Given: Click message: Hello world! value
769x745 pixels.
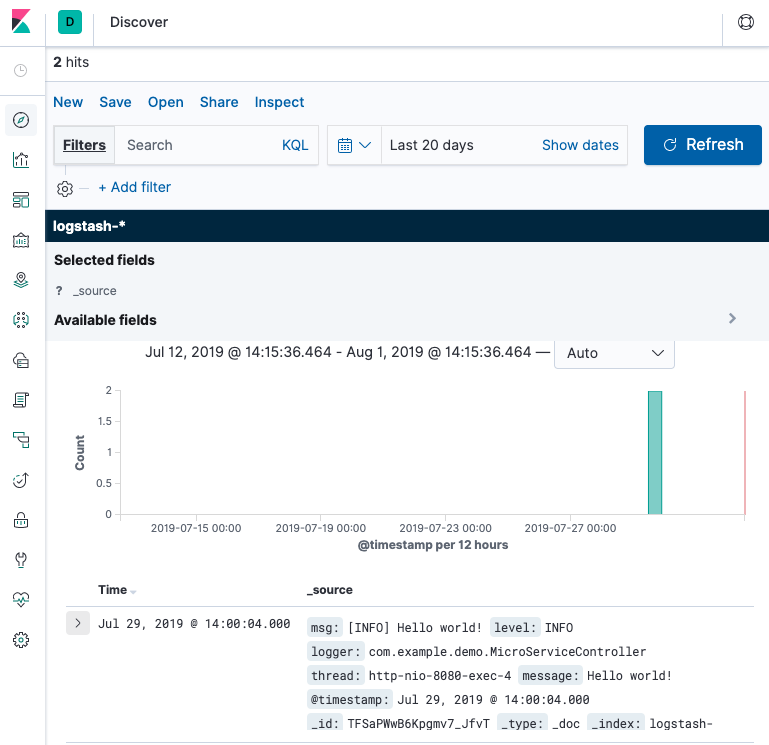Looking at the screenshot, I should 629,676.
